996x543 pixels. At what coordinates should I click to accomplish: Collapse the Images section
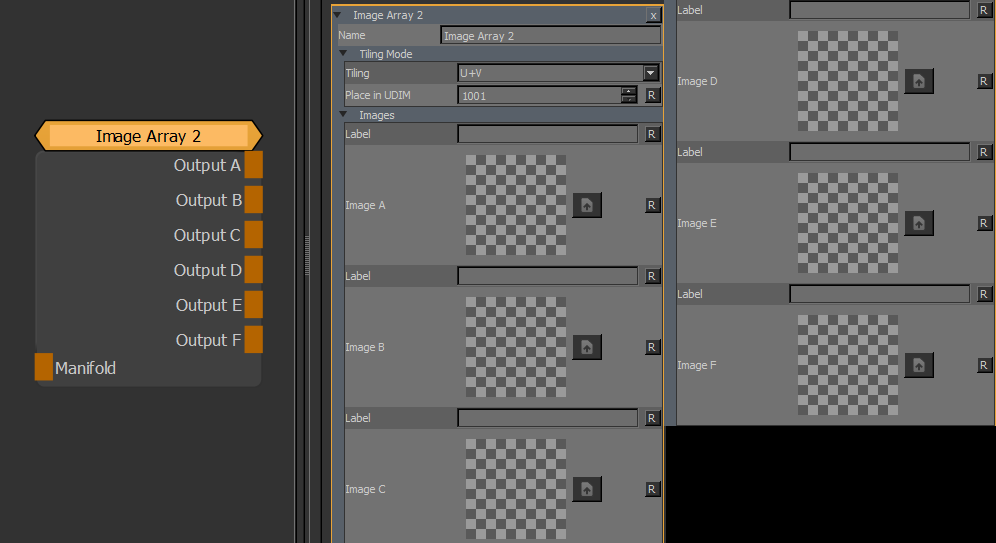343,115
